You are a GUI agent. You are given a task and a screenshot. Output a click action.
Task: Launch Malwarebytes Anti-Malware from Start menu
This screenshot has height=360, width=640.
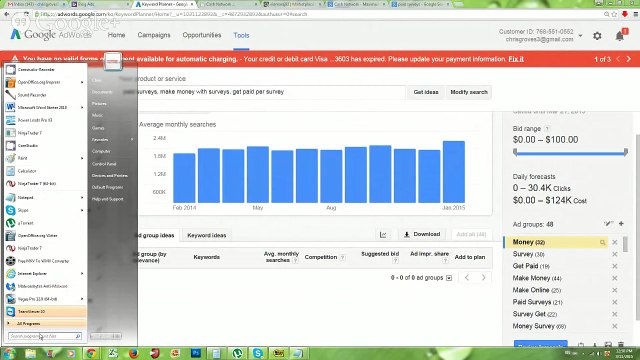pos(45,286)
